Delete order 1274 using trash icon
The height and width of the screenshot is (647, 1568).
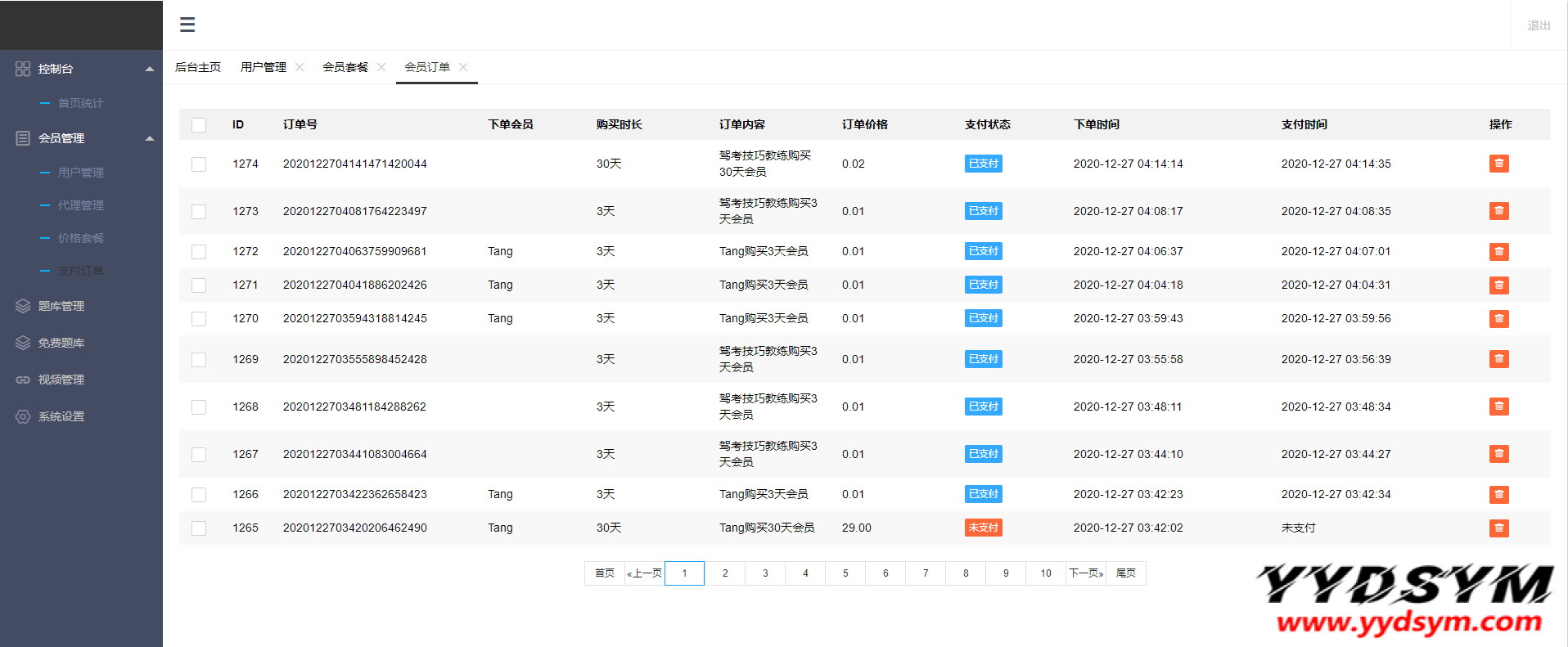coord(1498,164)
